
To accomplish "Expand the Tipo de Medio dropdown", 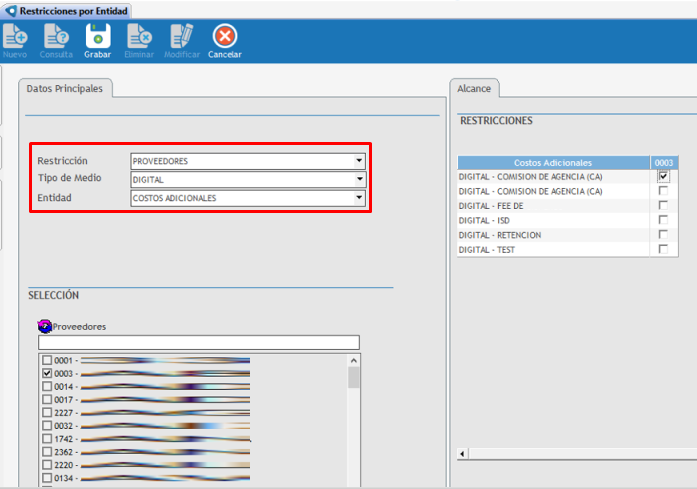I will pos(359,180).
